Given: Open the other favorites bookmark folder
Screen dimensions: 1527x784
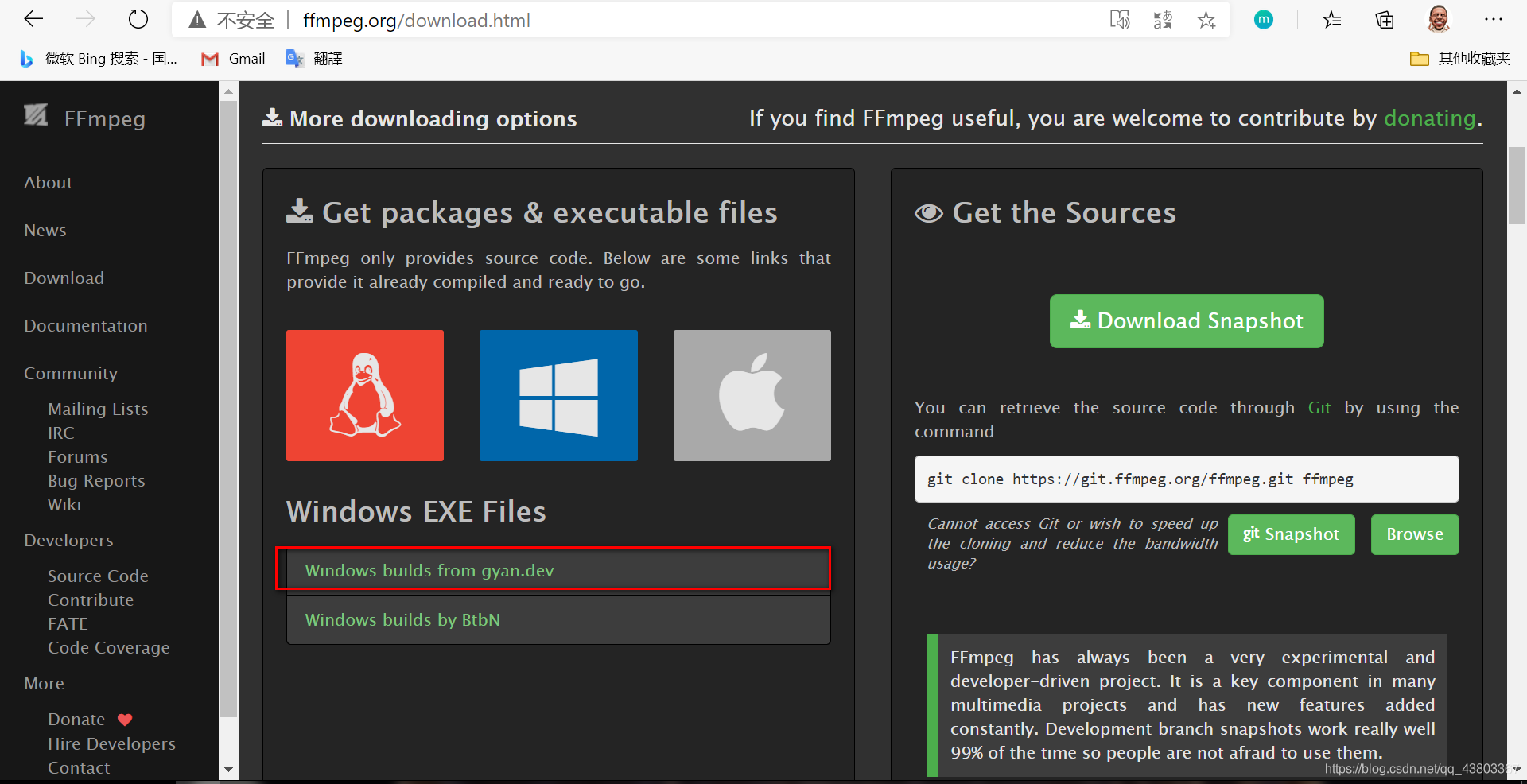Looking at the screenshot, I should click(x=1459, y=59).
